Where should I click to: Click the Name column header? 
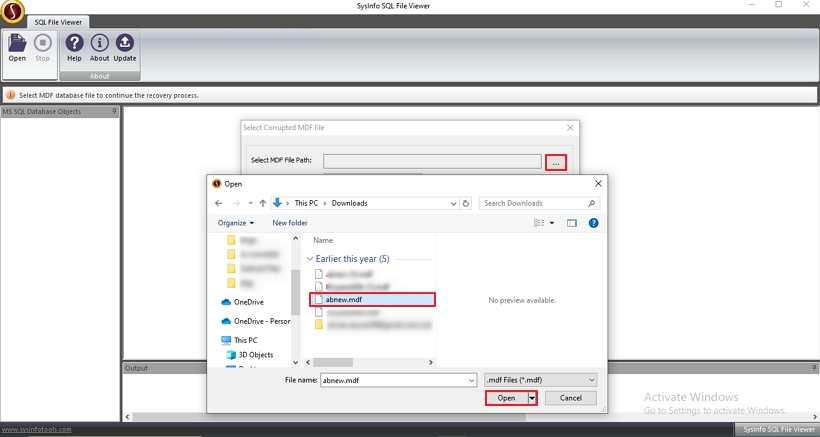(x=323, y=240)
